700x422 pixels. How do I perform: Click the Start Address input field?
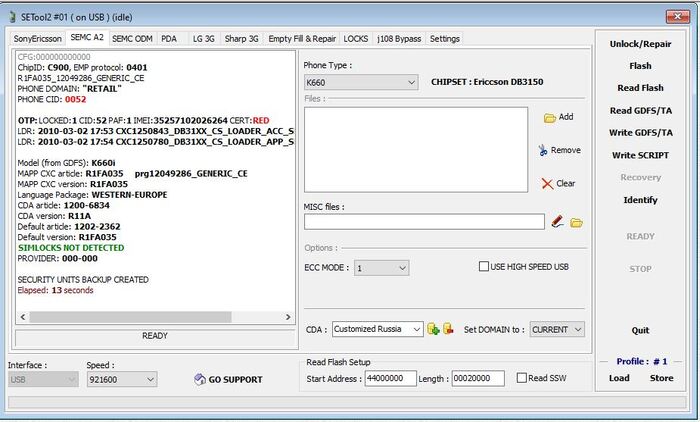tap(391, 378)
